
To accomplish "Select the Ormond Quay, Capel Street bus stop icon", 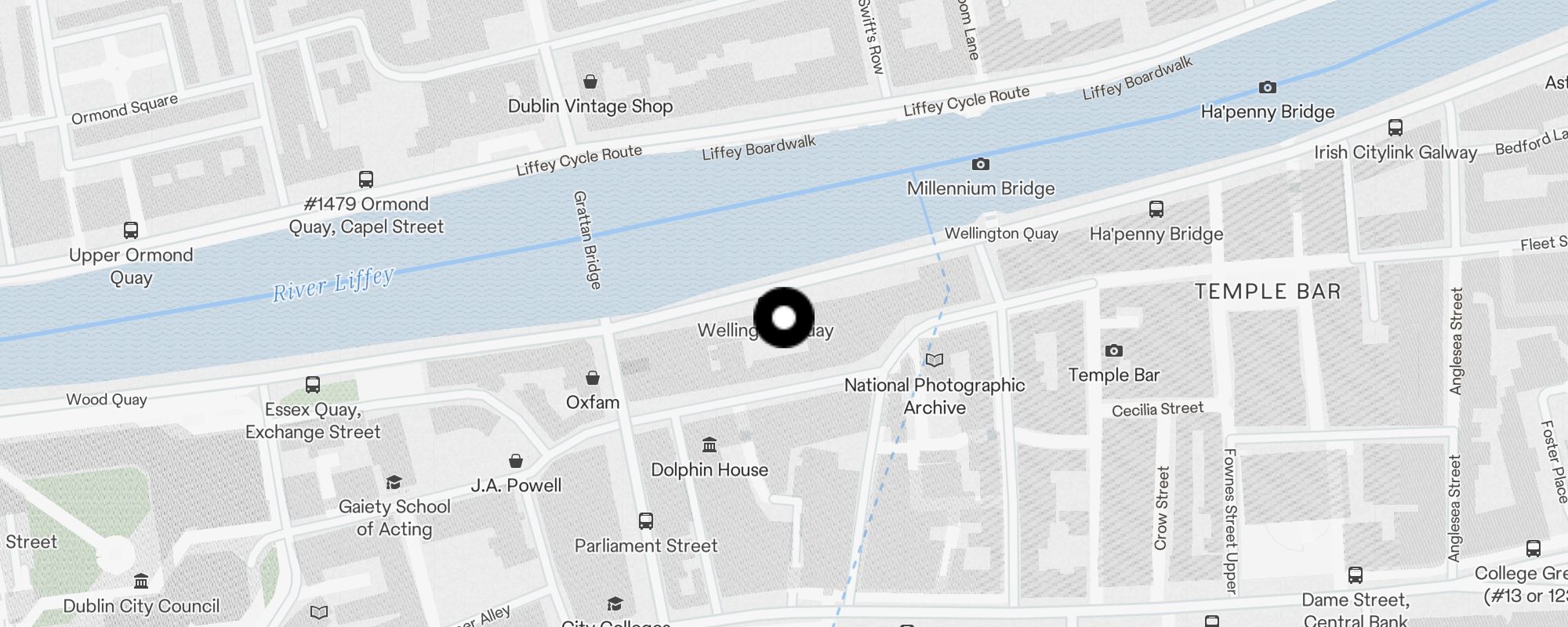I will pos(366,179).
